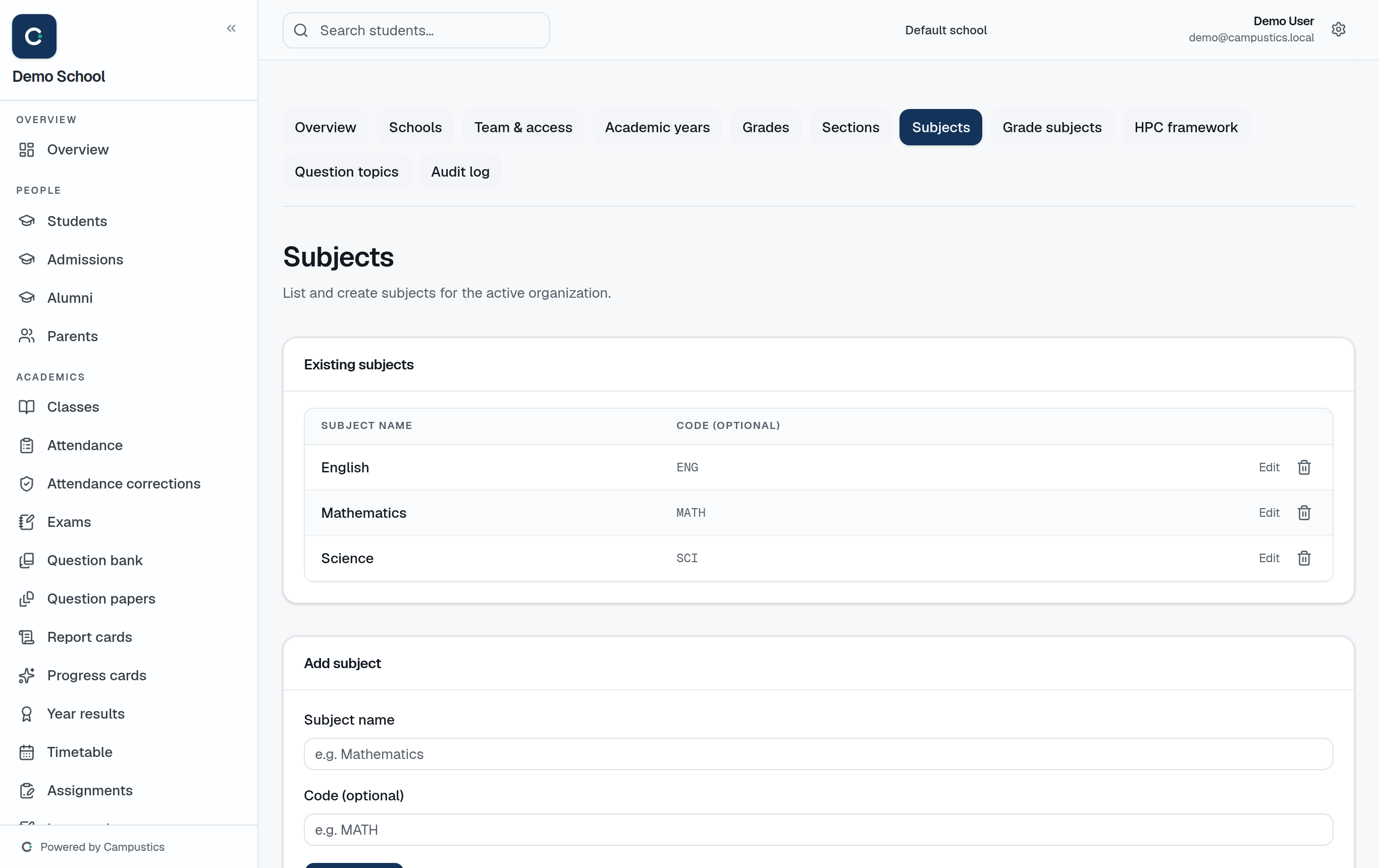Delete the English subject
The image size is (1379, 868).
coord(1304,467)
